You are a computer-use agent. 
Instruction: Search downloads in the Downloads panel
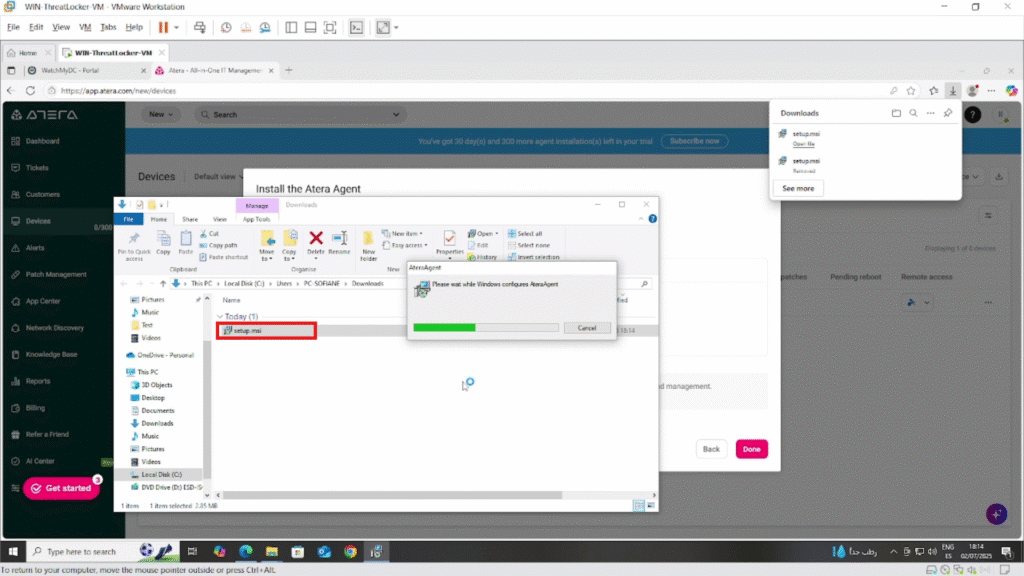coord(913,113)
